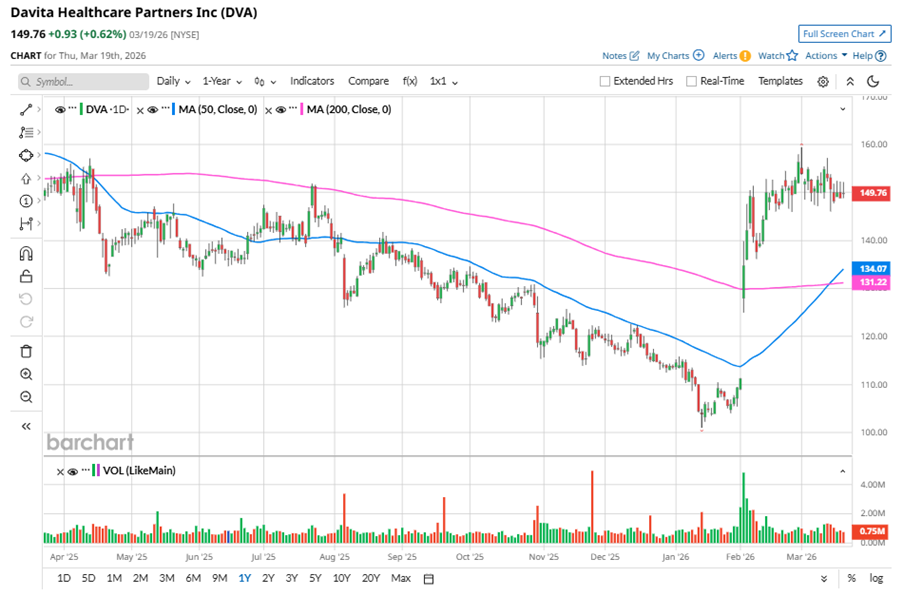Collapse the drawing tools sidebar
The width and height of the screenshot is (903, 596).
click(26, 426)
